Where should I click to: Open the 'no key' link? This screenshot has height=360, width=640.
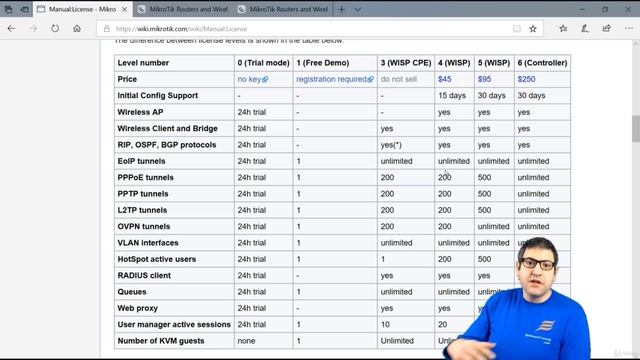252,79
